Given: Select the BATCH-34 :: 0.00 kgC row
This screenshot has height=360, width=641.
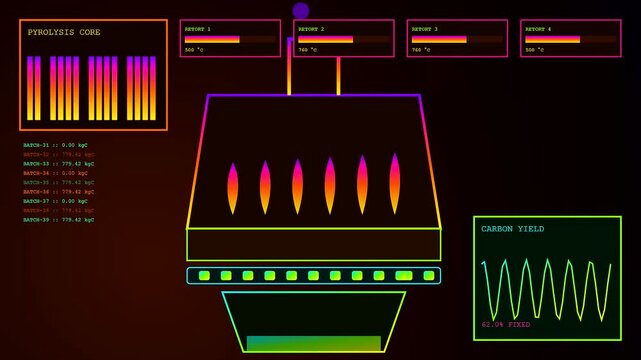Looking at the screenshot, I should coord(55,173).
